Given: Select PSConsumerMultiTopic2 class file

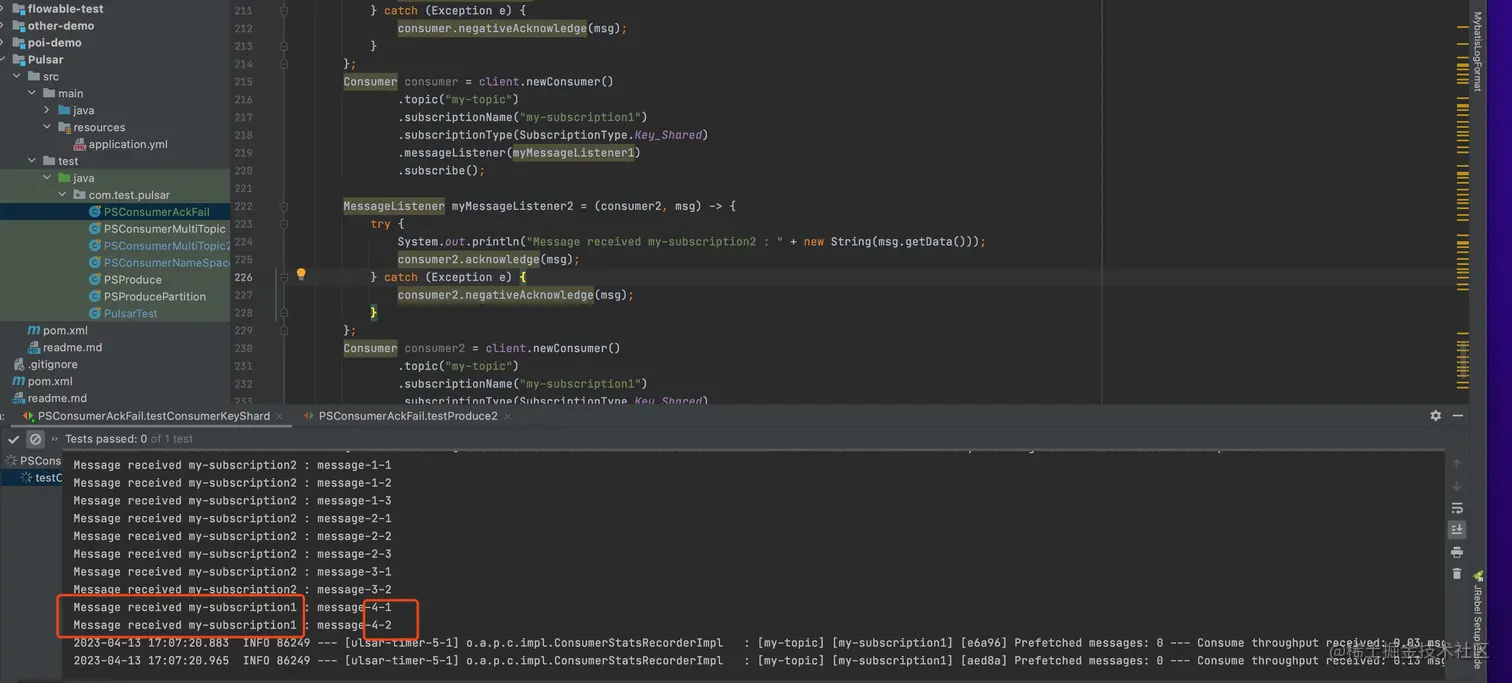Looking at the screenshot, I should click(x=159, y=246).
